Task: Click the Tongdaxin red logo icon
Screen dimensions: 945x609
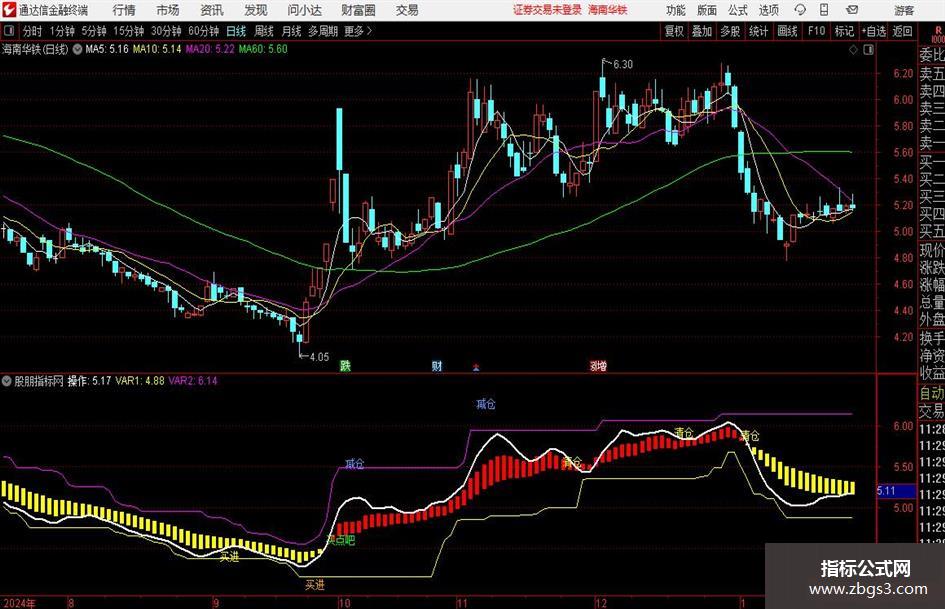Action: click(8, 10)
